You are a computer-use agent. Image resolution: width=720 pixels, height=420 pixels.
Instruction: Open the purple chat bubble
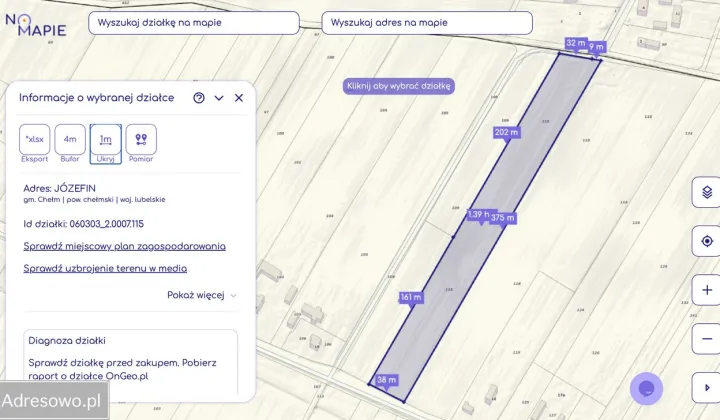646,388
